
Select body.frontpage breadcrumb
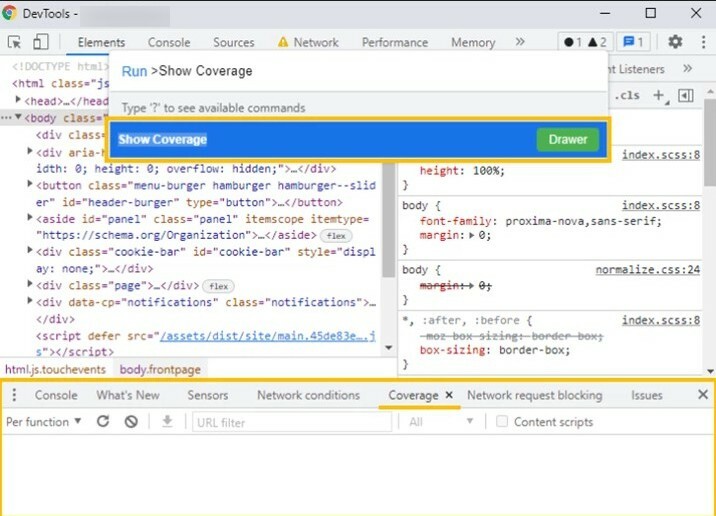point(160,369)
